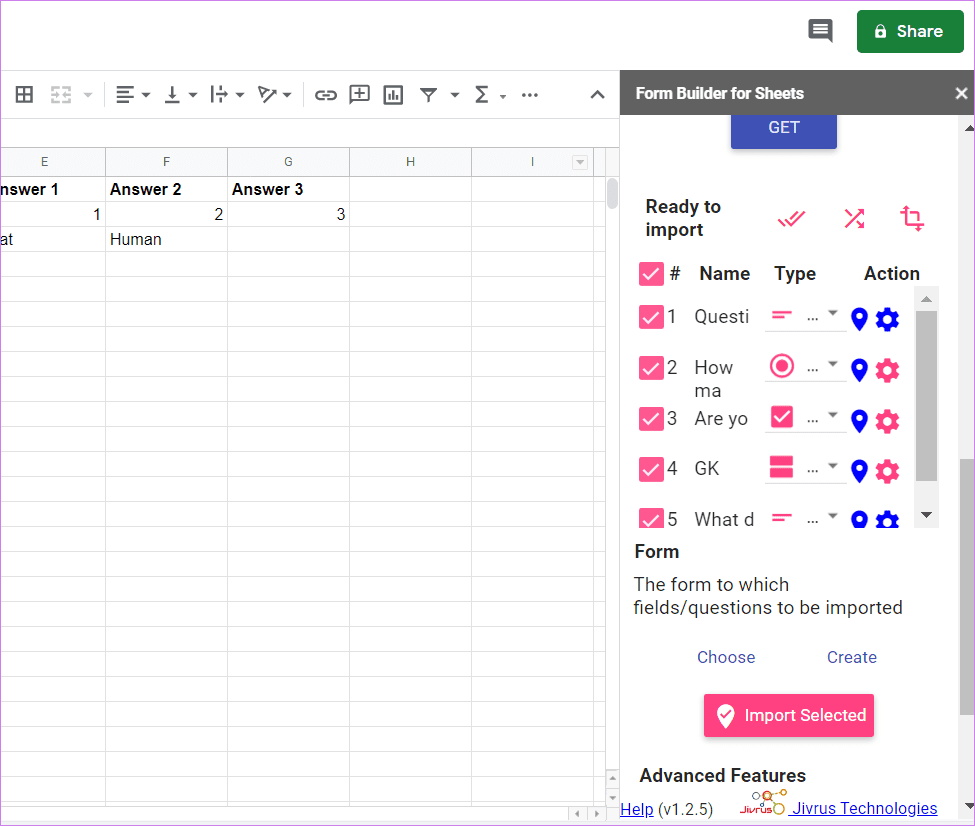
Task: Click the Choose form option
Action: point(726,657)
